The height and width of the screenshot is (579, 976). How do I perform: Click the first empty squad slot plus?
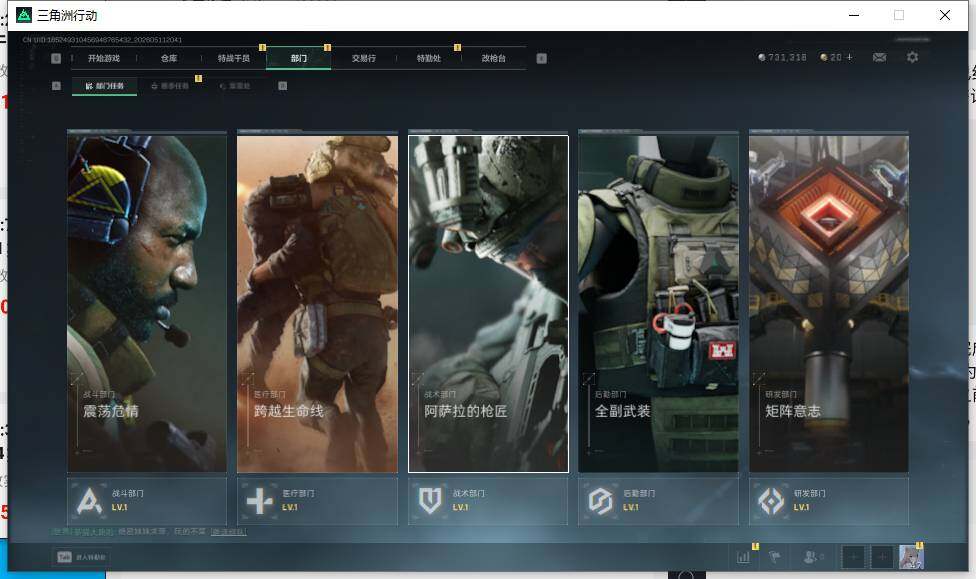click(x=854, y=557)
